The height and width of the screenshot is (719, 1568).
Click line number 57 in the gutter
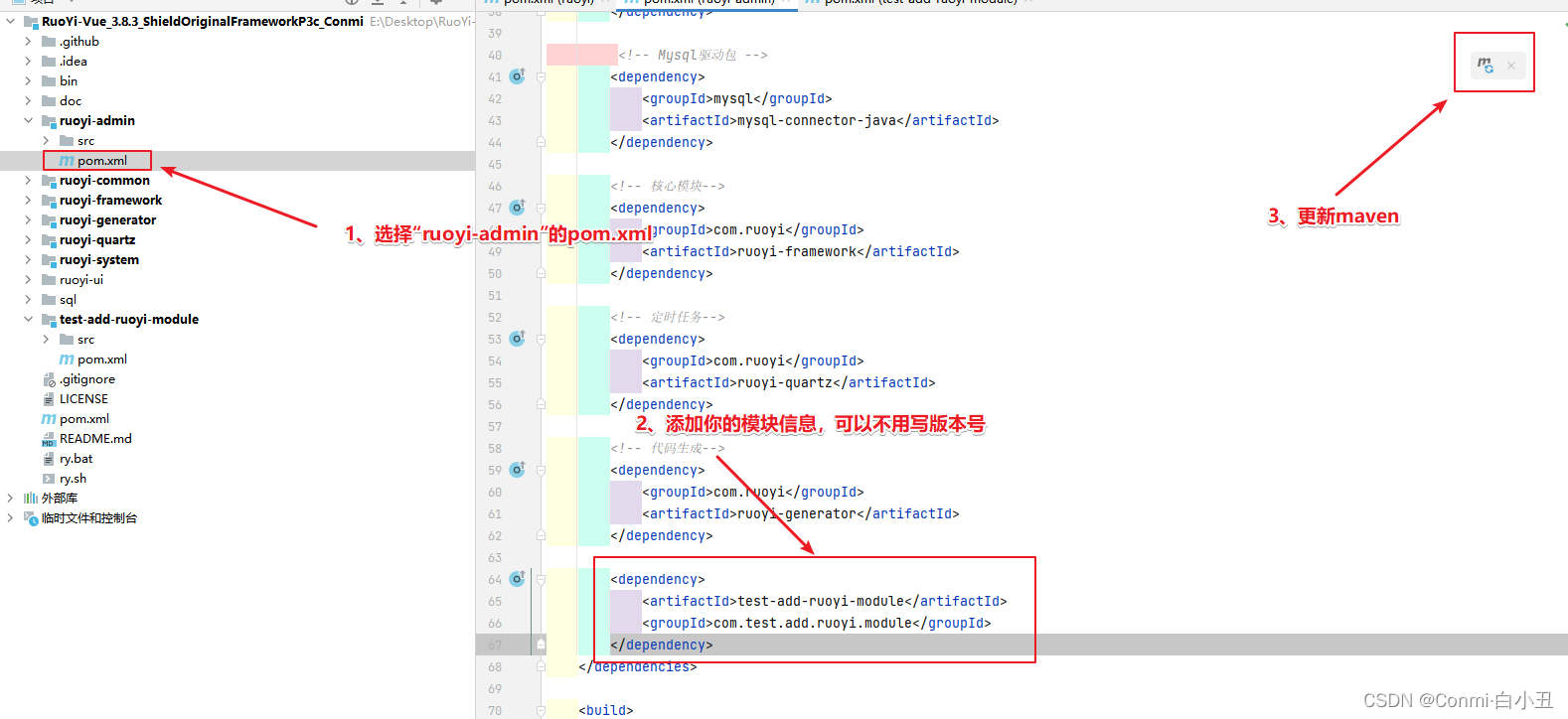pyautogui.click(x=495, y=426)
